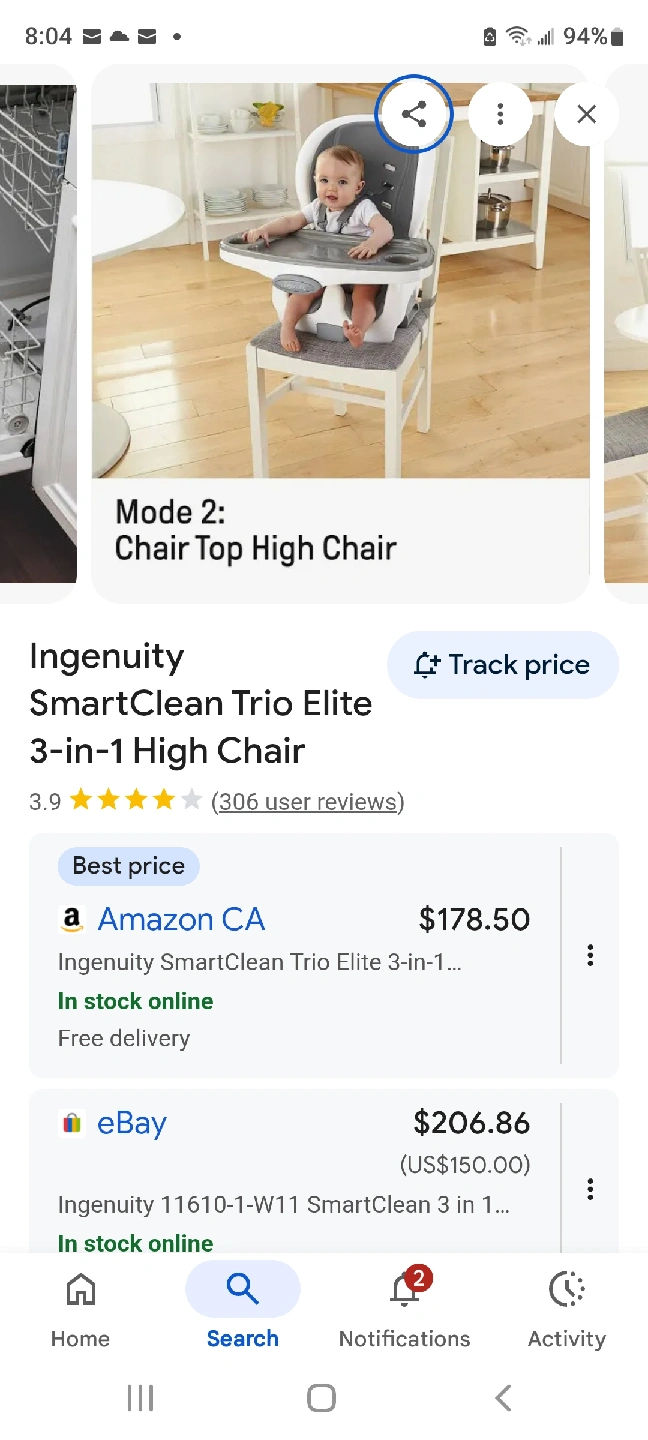Image resolution: width=648 pixels, height=1440 pixels.
Task: Tap the star rating display
Action: pos(136,802)
